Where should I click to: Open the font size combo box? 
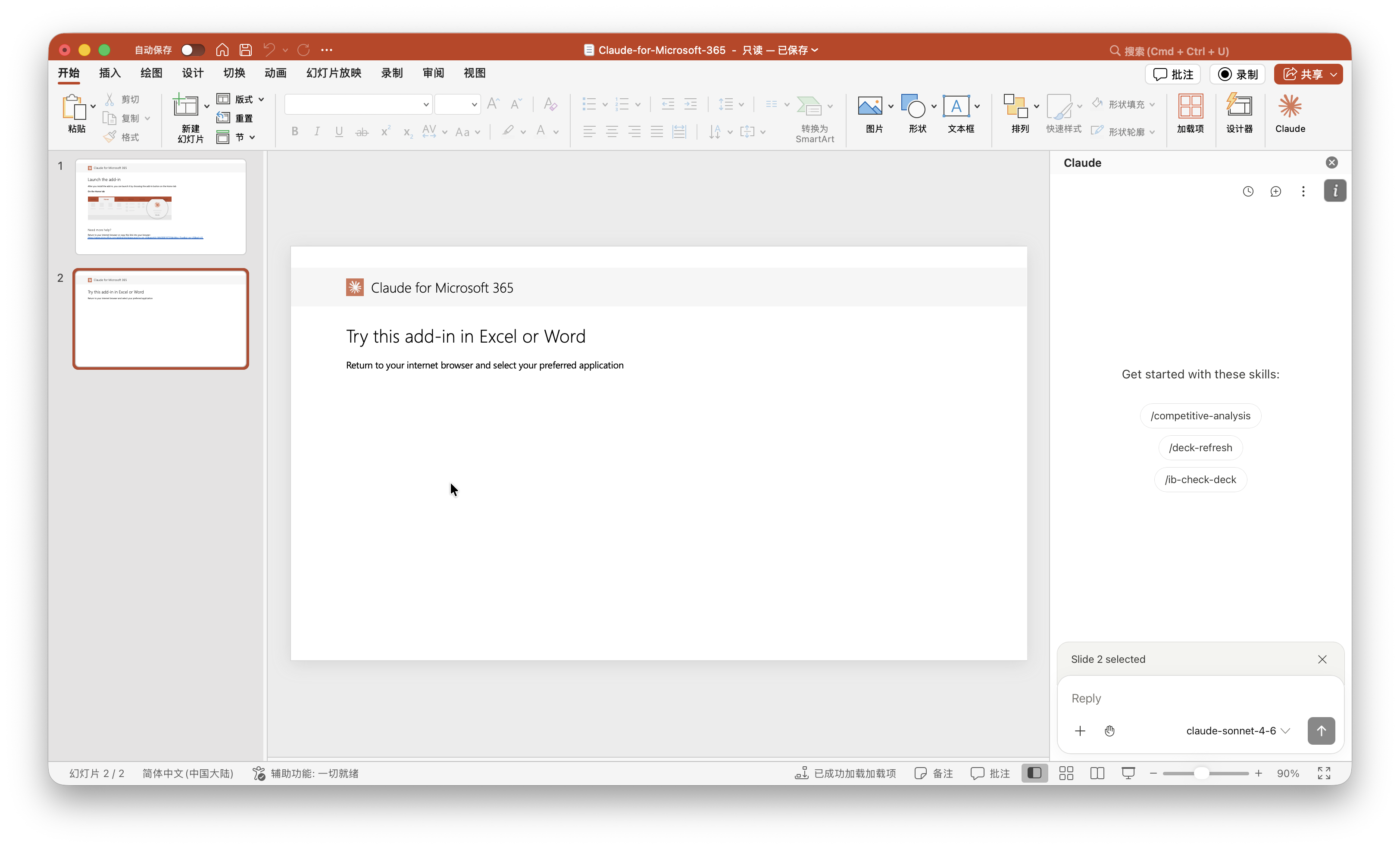[457, 104]
